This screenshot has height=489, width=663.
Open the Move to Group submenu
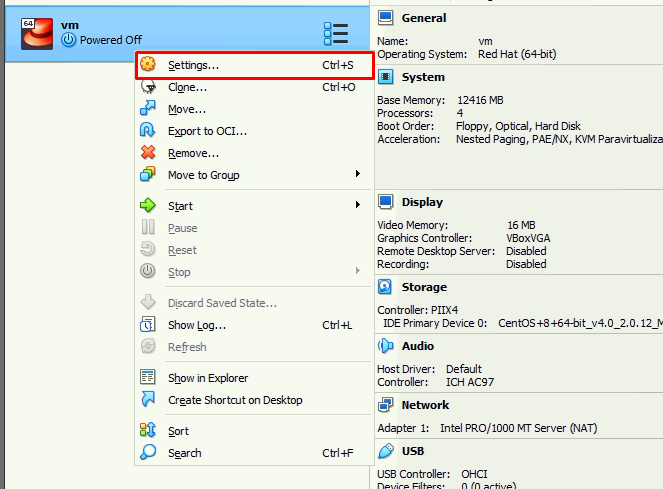point(255,175)
